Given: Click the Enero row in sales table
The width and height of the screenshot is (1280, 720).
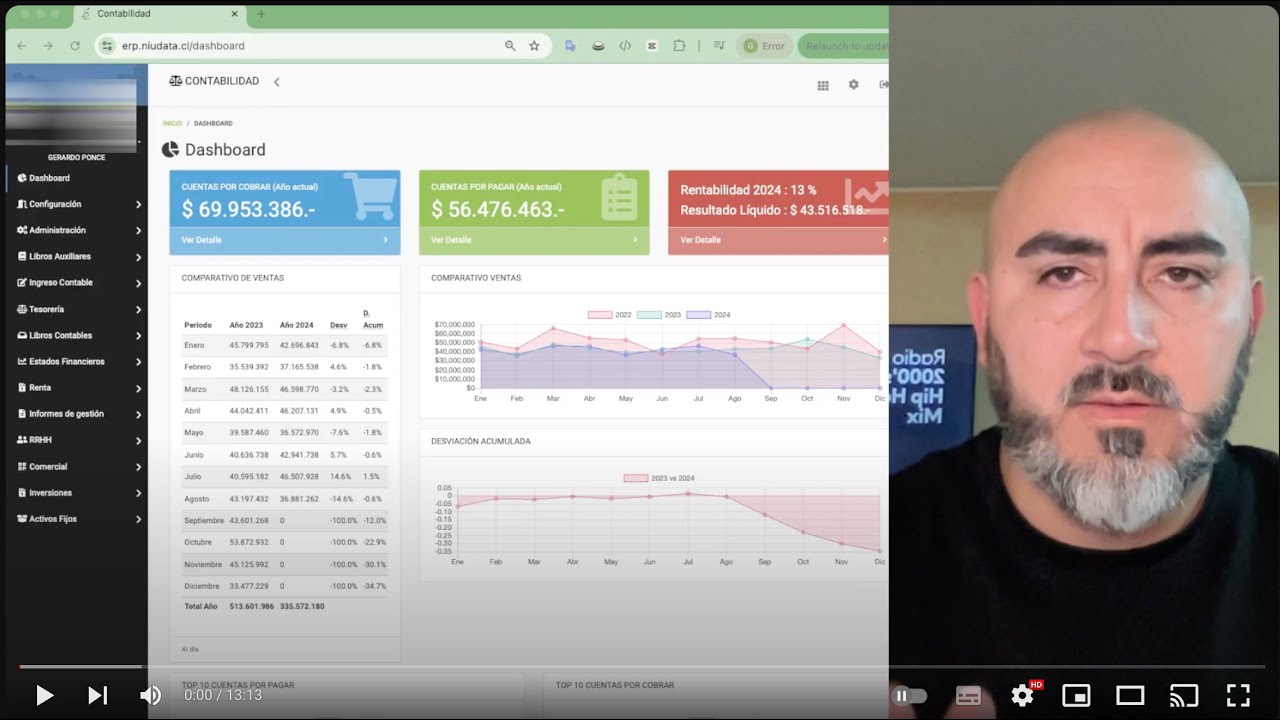Looking at the screenshot, I should [x=284, y=345].
